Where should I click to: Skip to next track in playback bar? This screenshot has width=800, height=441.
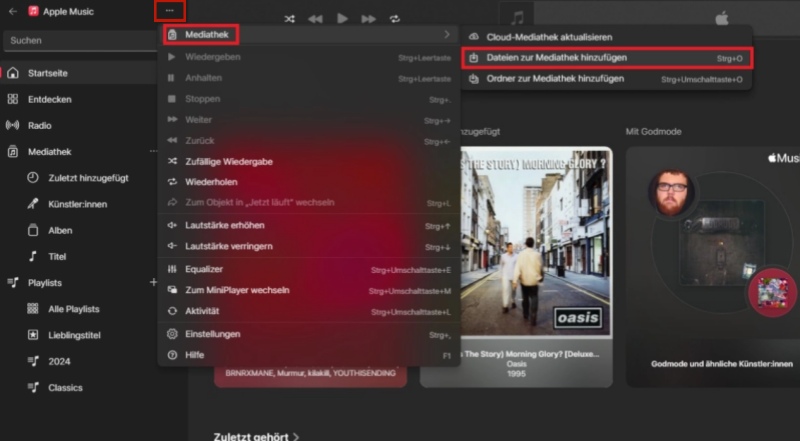[369, 19]
